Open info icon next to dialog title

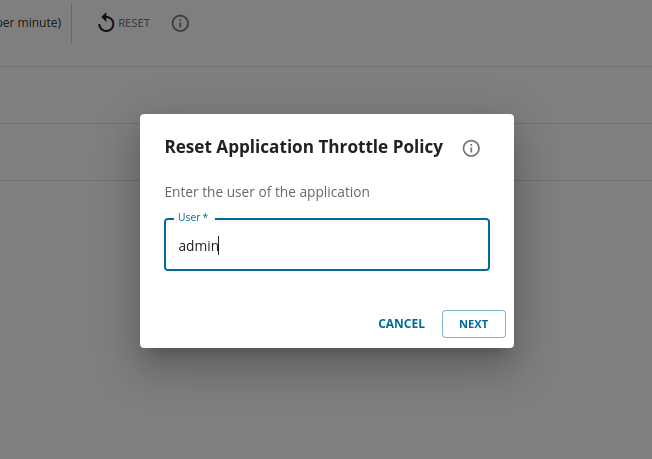pos(471,148)
